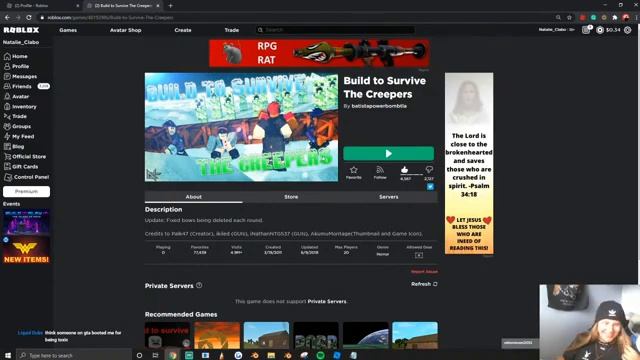Open a new browser tab
The image size is (640, 360).
point(171,6)
